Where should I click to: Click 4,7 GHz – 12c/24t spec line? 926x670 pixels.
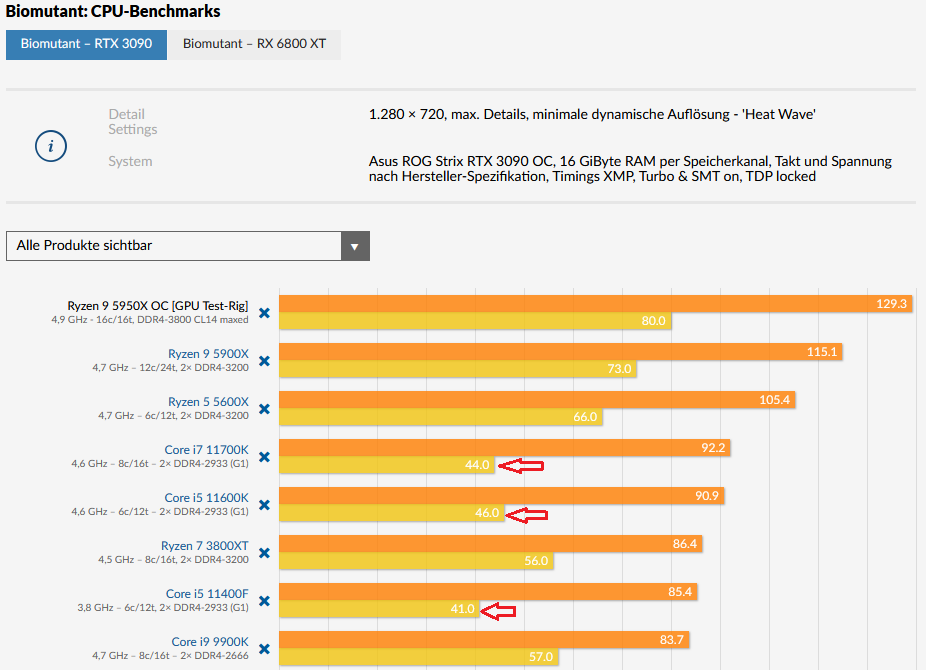pyautogui.click(x=171, y=367)
